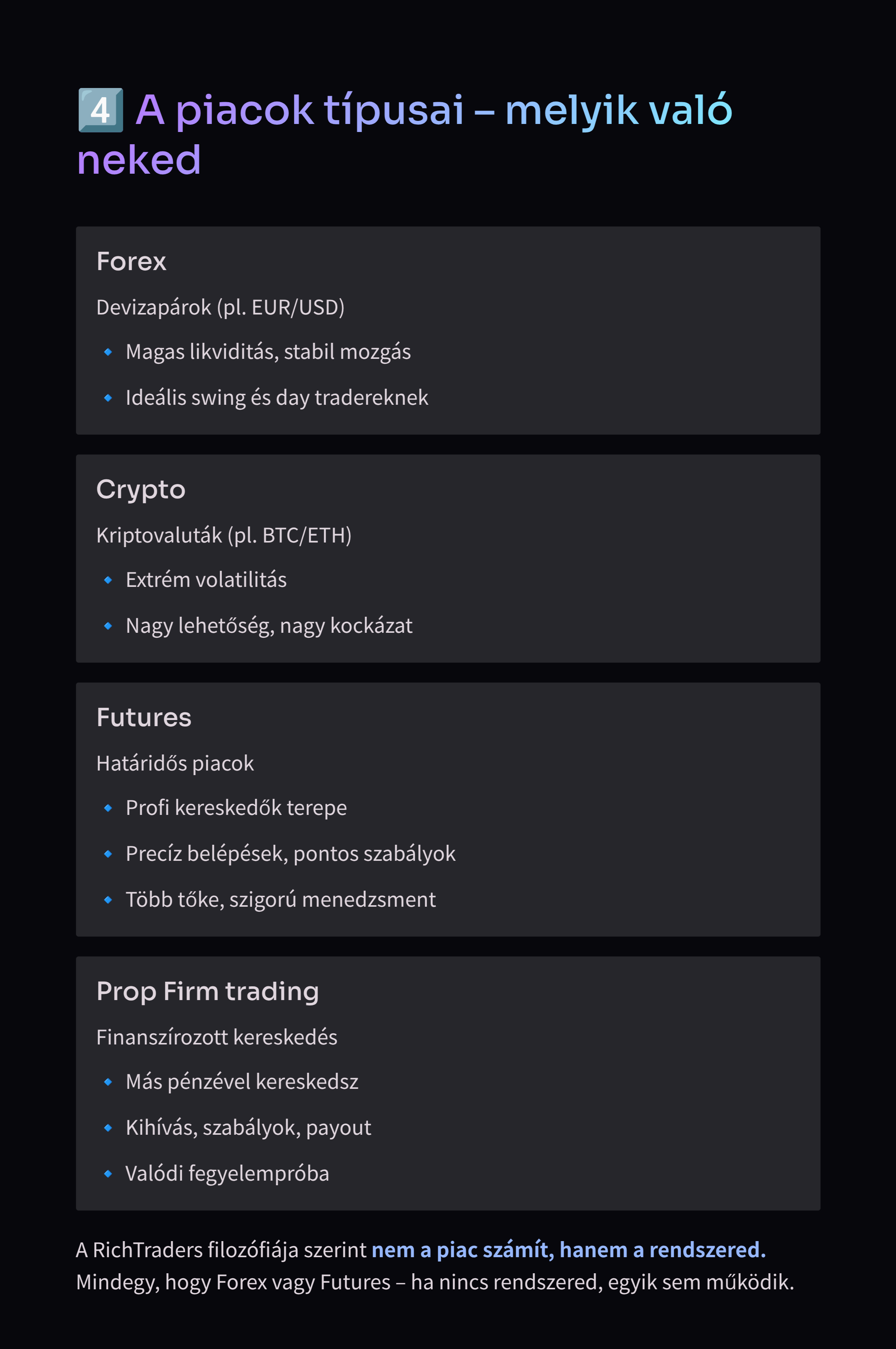This screenshot has height=1349, width=896.
Task: Click the Crypto card heading
Action: [140, 489]
